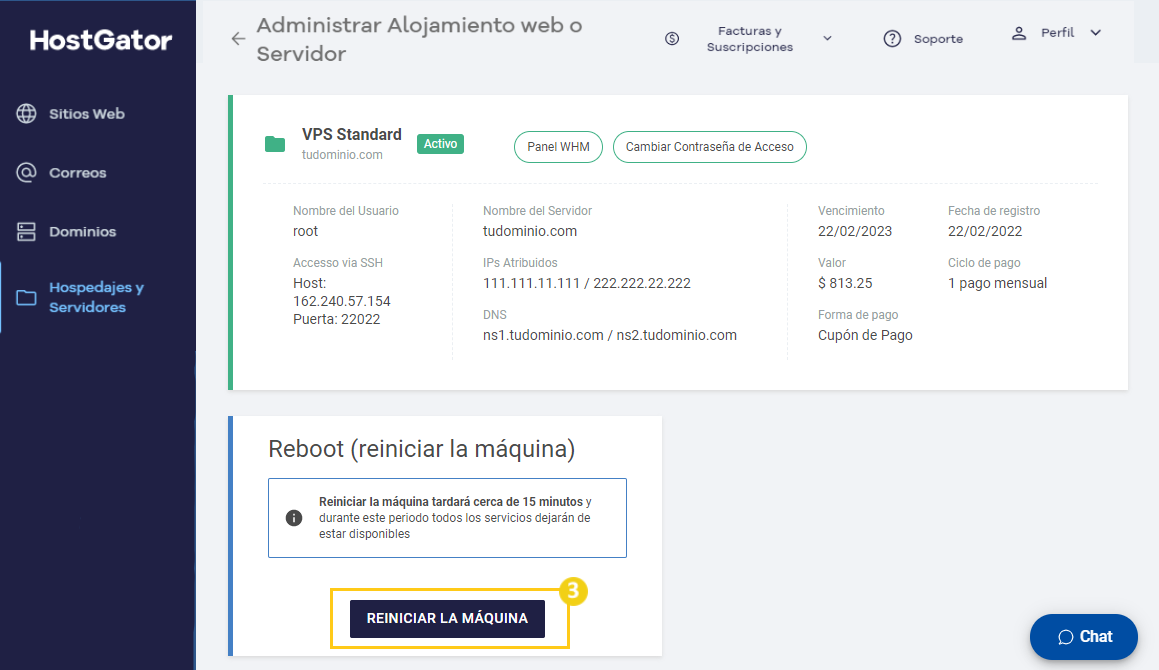Expand the Perfil dropdown chevron
This screenshot has width=1159, height=670.
[1095, 33]
